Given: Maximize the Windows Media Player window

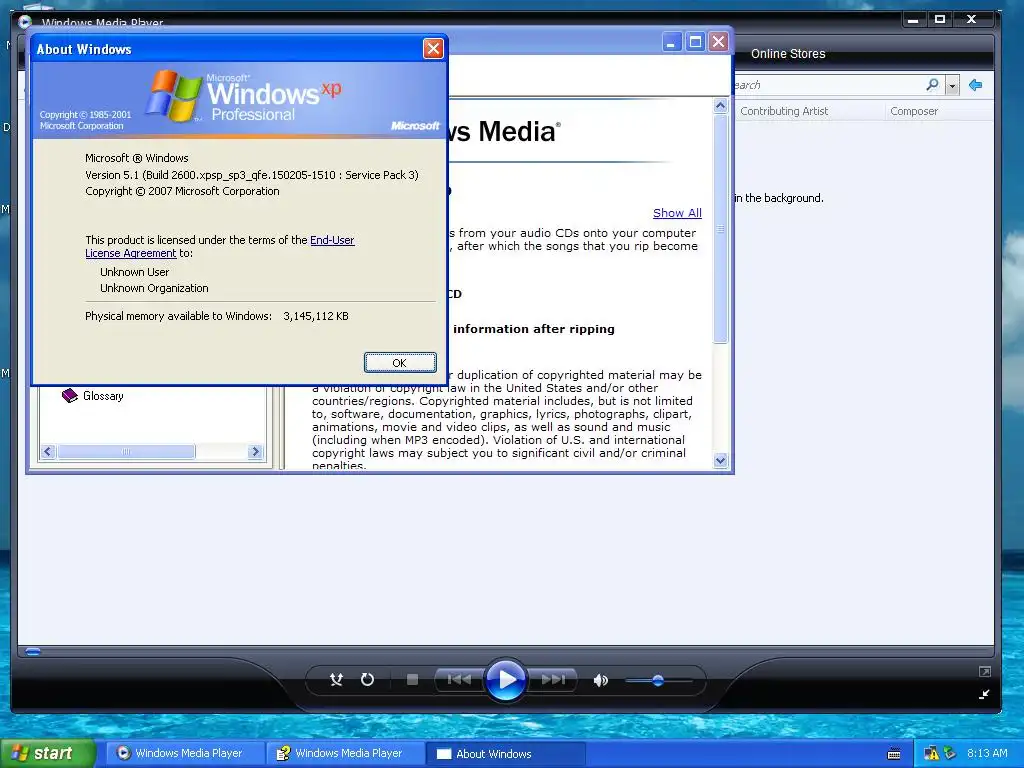Looking at the screenshot, I should [x=940, y=20].
